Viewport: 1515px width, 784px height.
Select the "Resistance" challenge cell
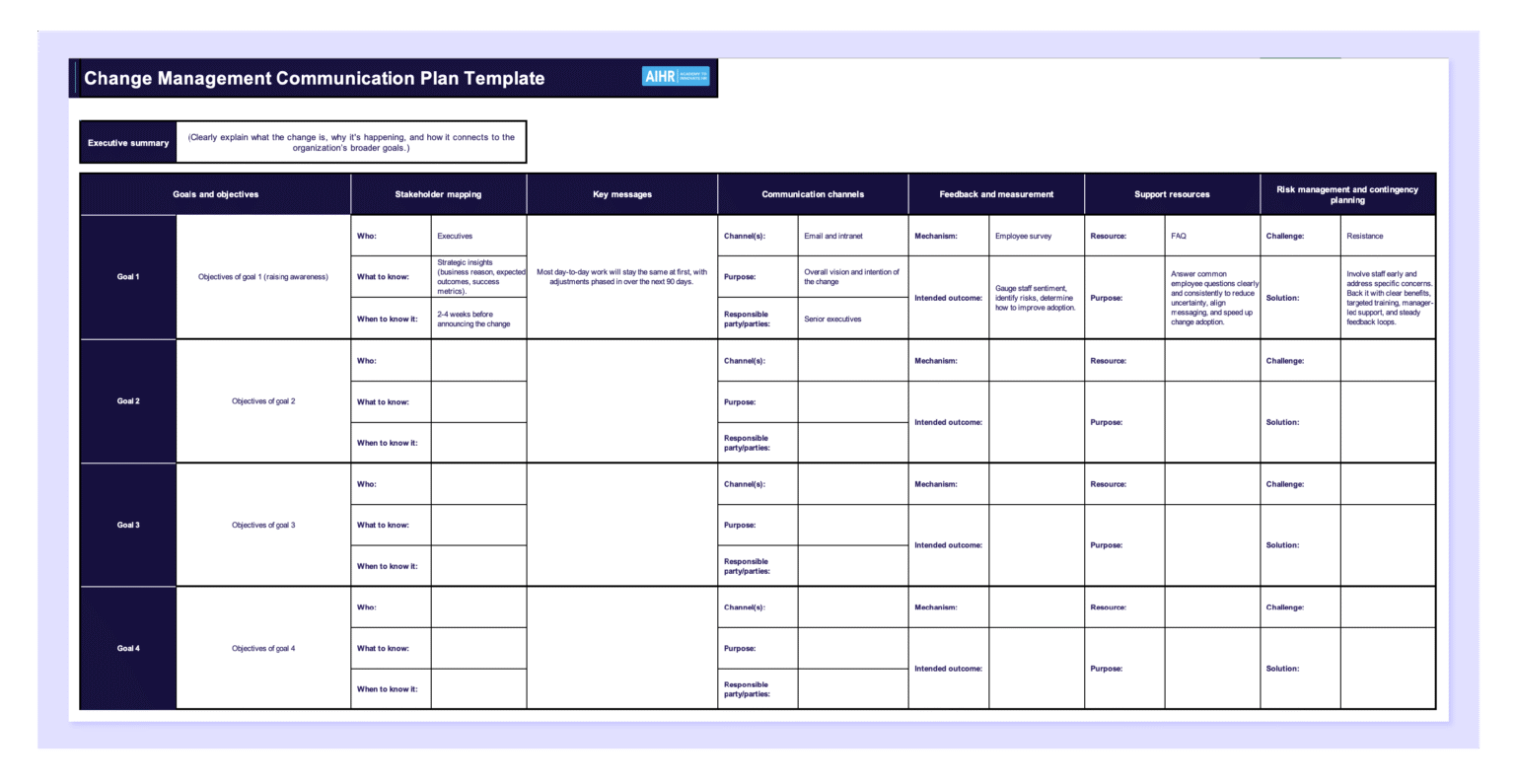[x=1389, y=236]
